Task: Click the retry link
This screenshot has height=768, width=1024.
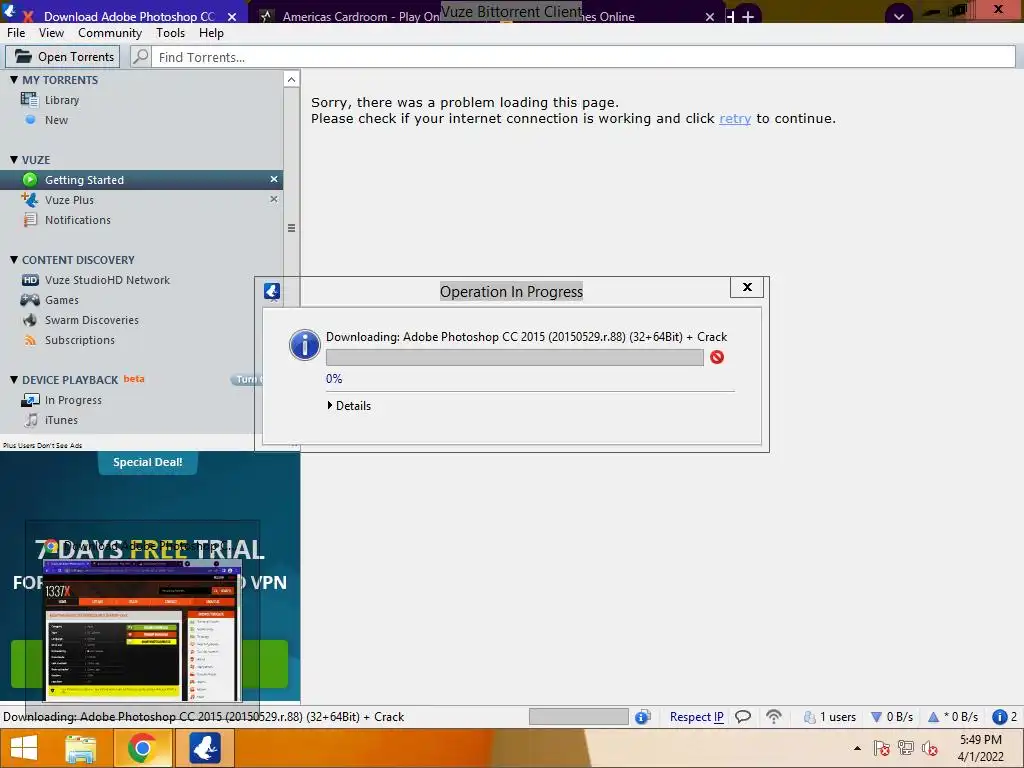Action: pyautogui.click(x=735, y=118)
